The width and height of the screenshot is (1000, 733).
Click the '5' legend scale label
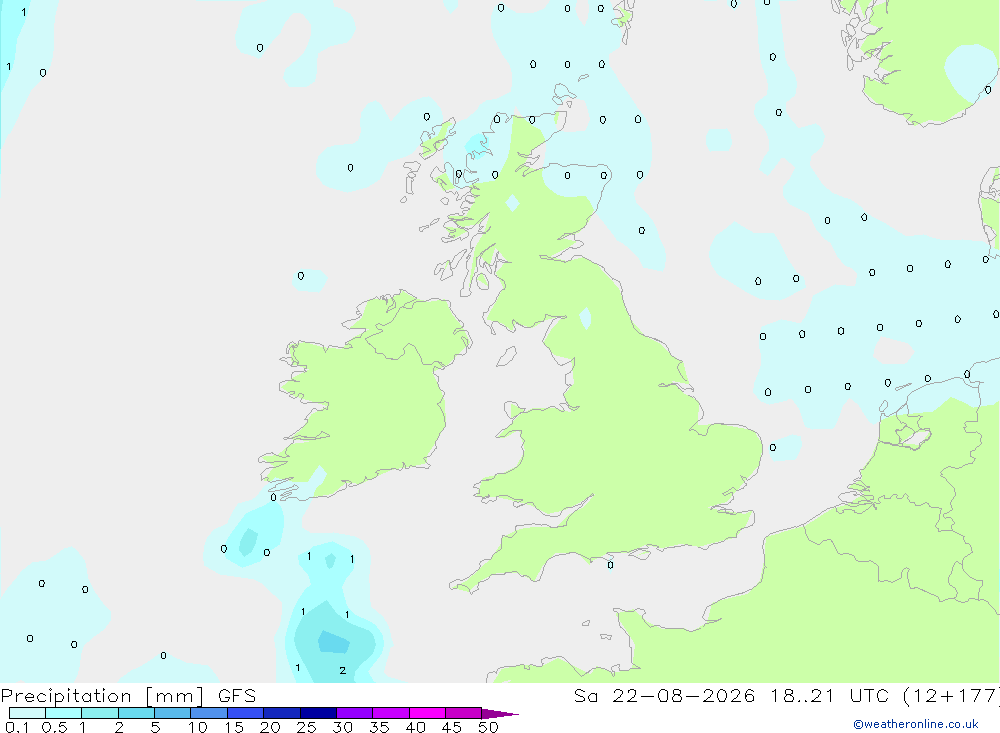pos(155,727)
